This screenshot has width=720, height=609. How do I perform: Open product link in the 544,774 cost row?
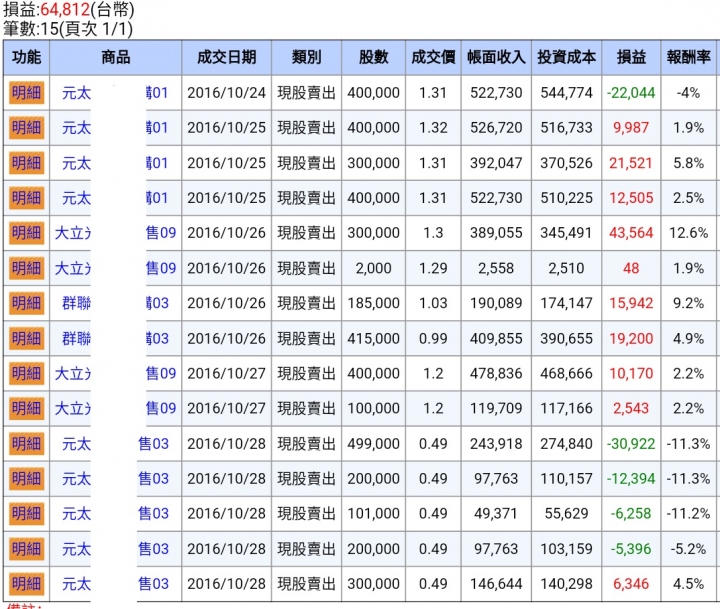tap(115, 93)
